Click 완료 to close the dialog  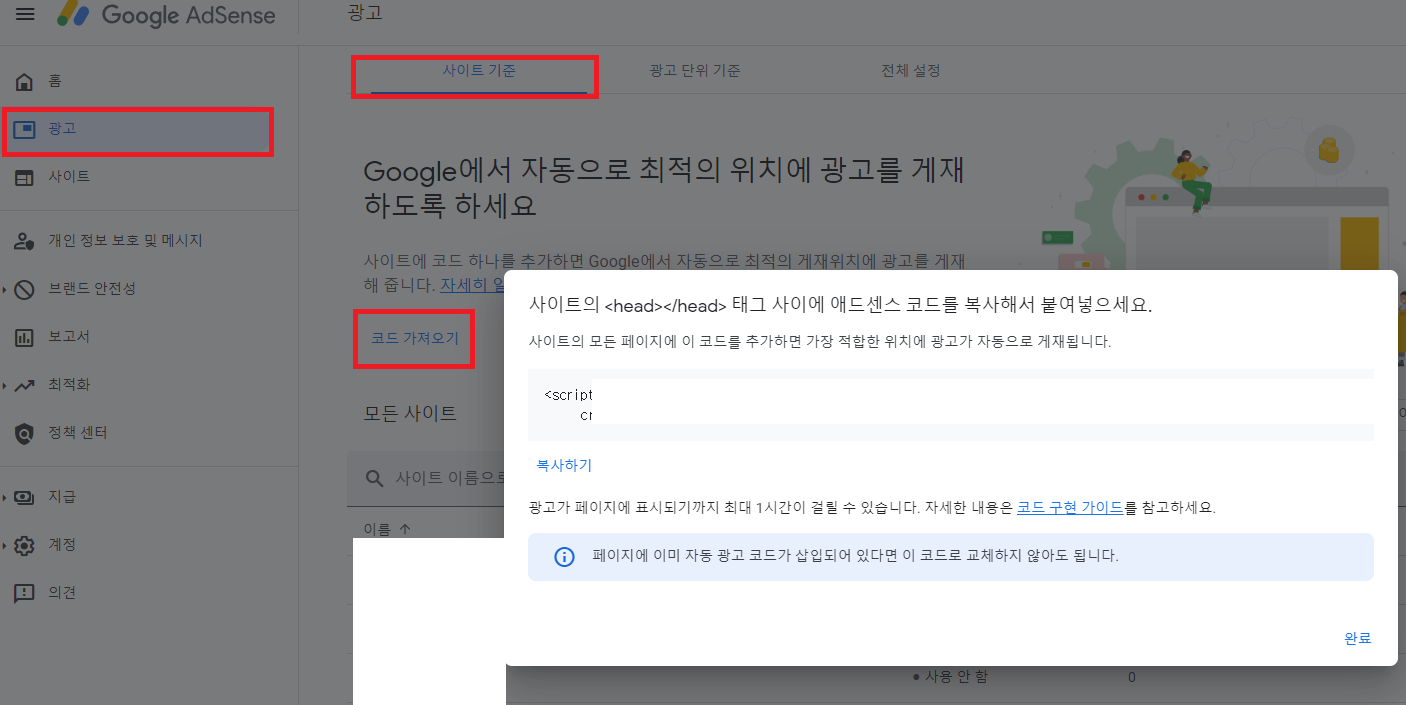[x=1357, y=638]
